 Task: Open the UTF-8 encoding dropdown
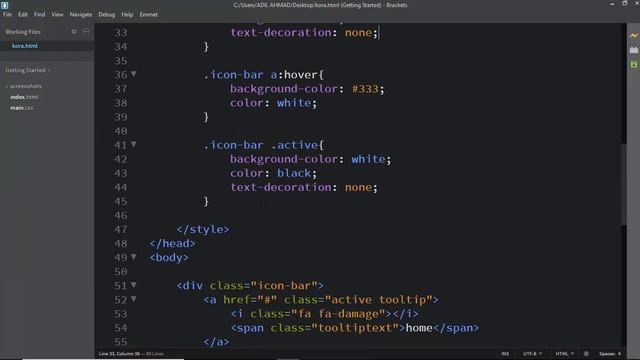[x=532, y=354]
